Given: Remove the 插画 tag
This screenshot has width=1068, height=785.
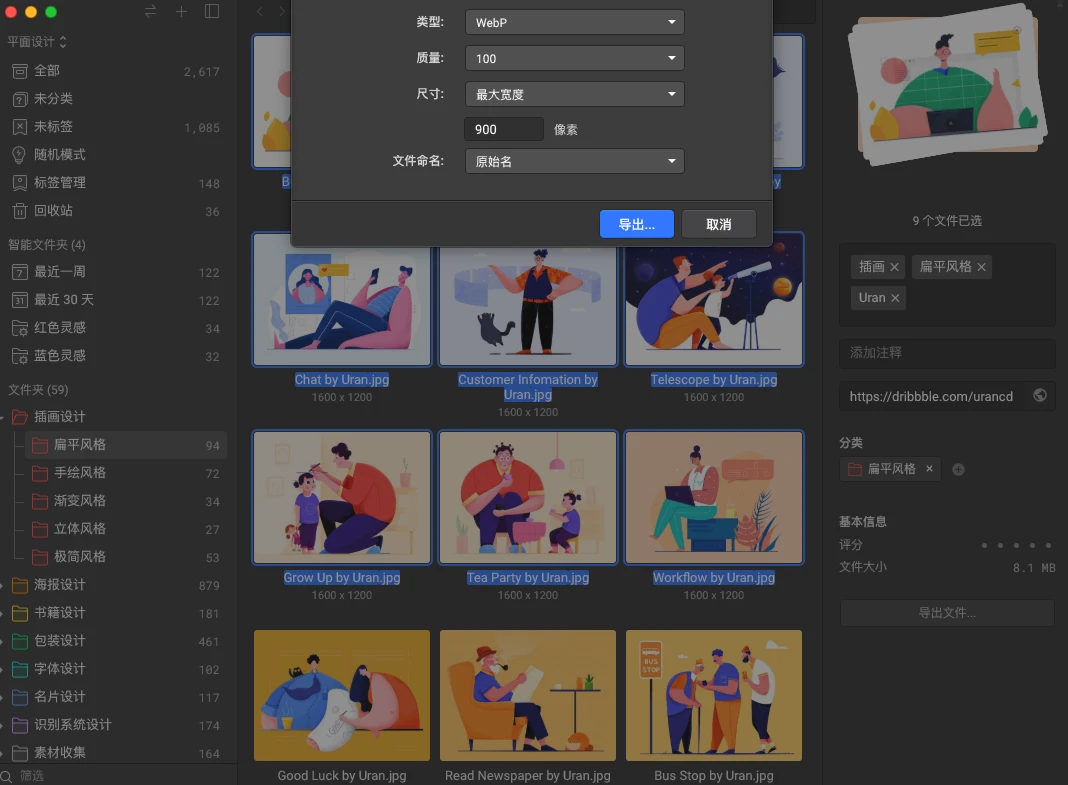Looking at the screenshot, I should coord(895,267).
